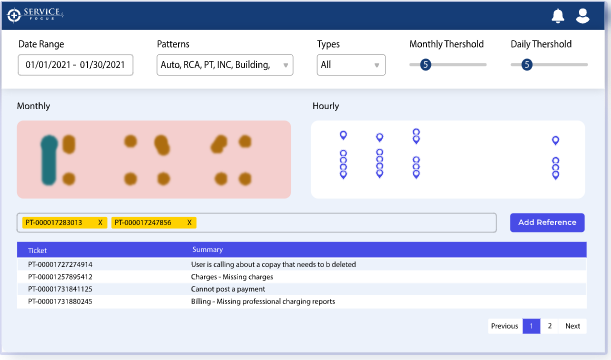Go to the Previous page
The width and height of the screenshot is (611, 360).
pos(505,326)
